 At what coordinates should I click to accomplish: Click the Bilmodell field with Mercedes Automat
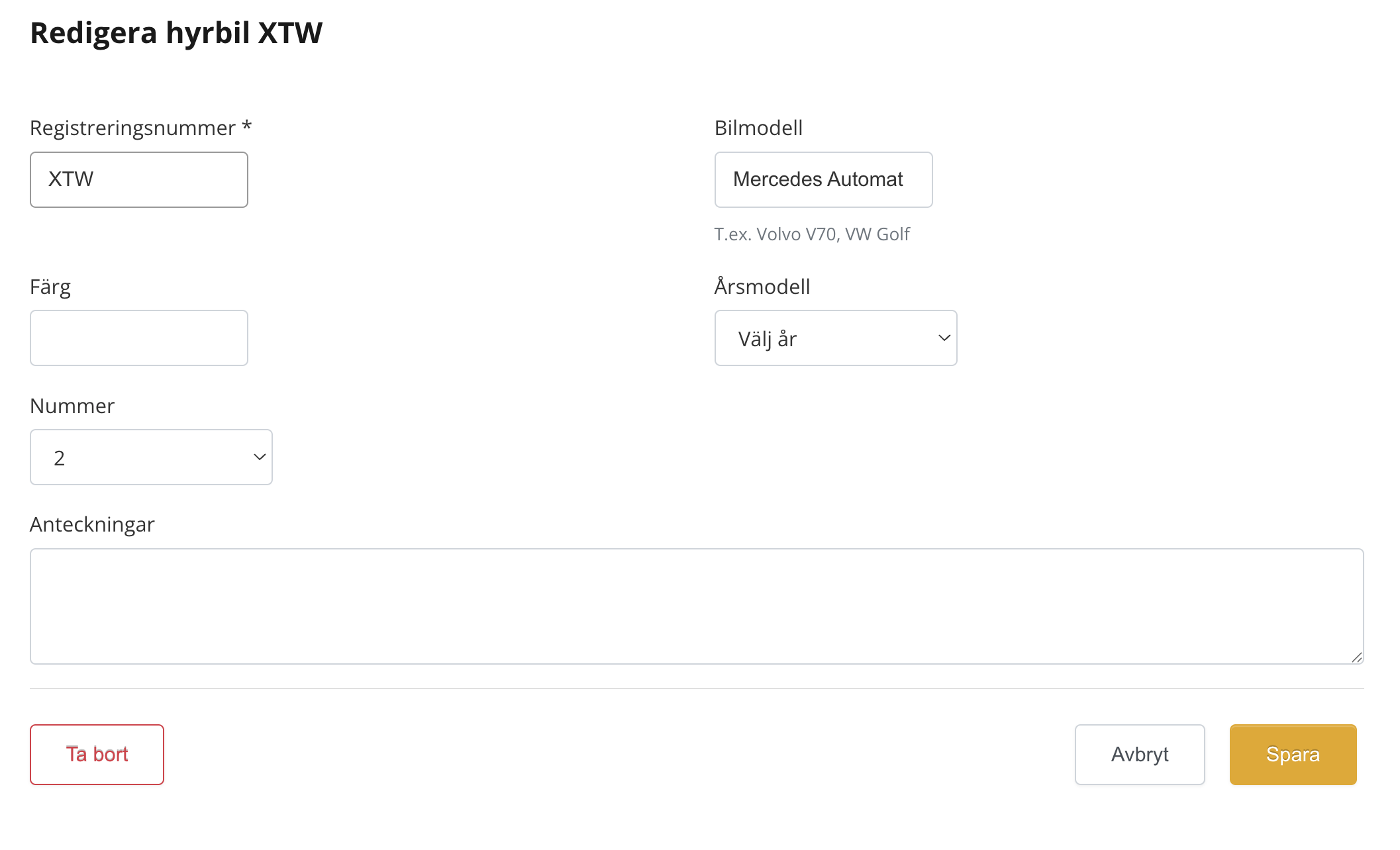[x=823, y=180]
